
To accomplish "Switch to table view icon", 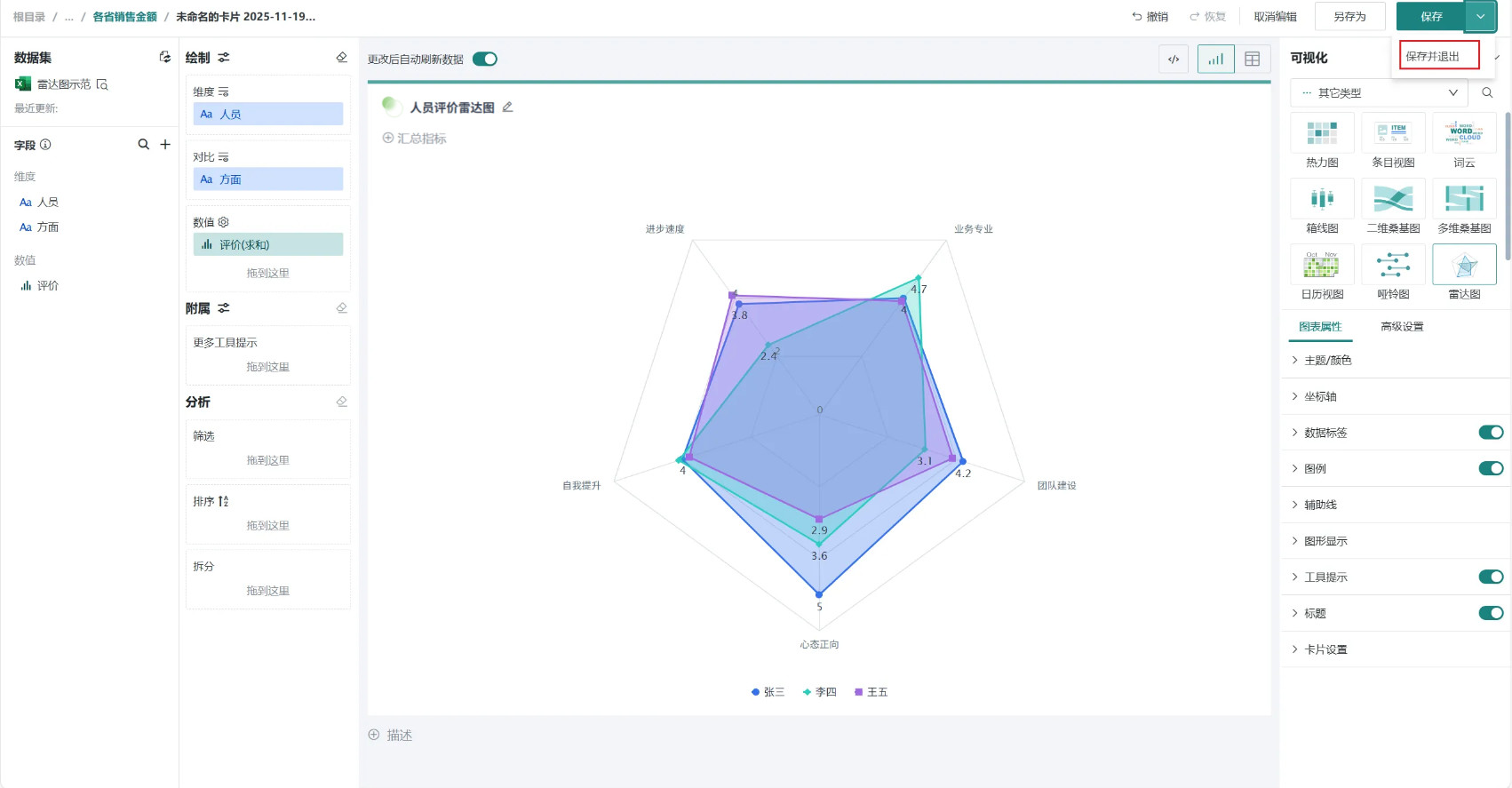I will coord(1252,60).
